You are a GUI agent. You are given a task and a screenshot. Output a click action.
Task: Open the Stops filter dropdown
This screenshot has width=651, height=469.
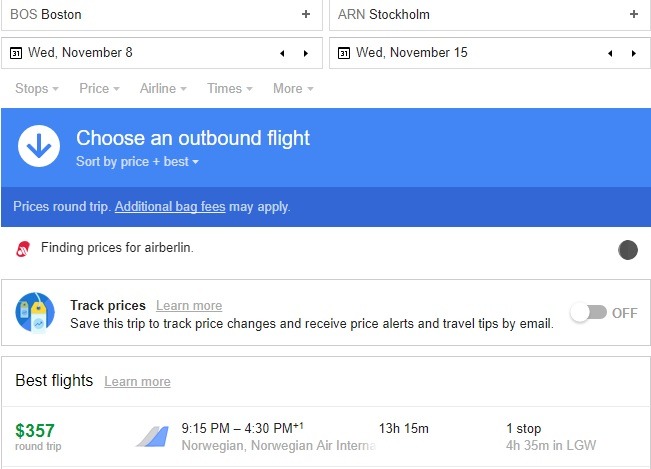click(x=37, y=89)
